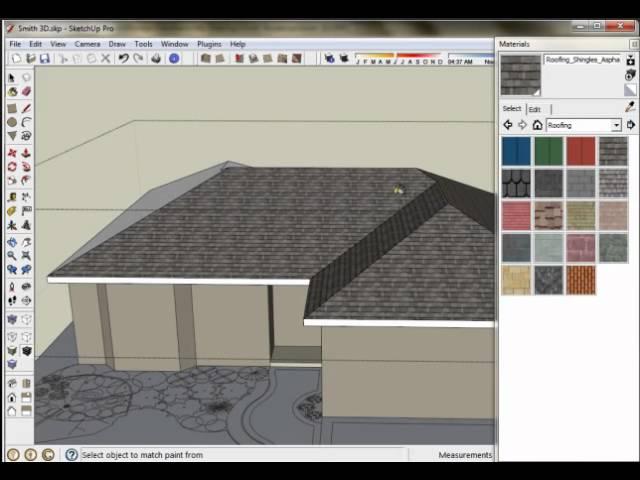The width and height of the screenshot is (640, 480).
Task: Click Create Material icon
Action: click(x=631, y=75)
